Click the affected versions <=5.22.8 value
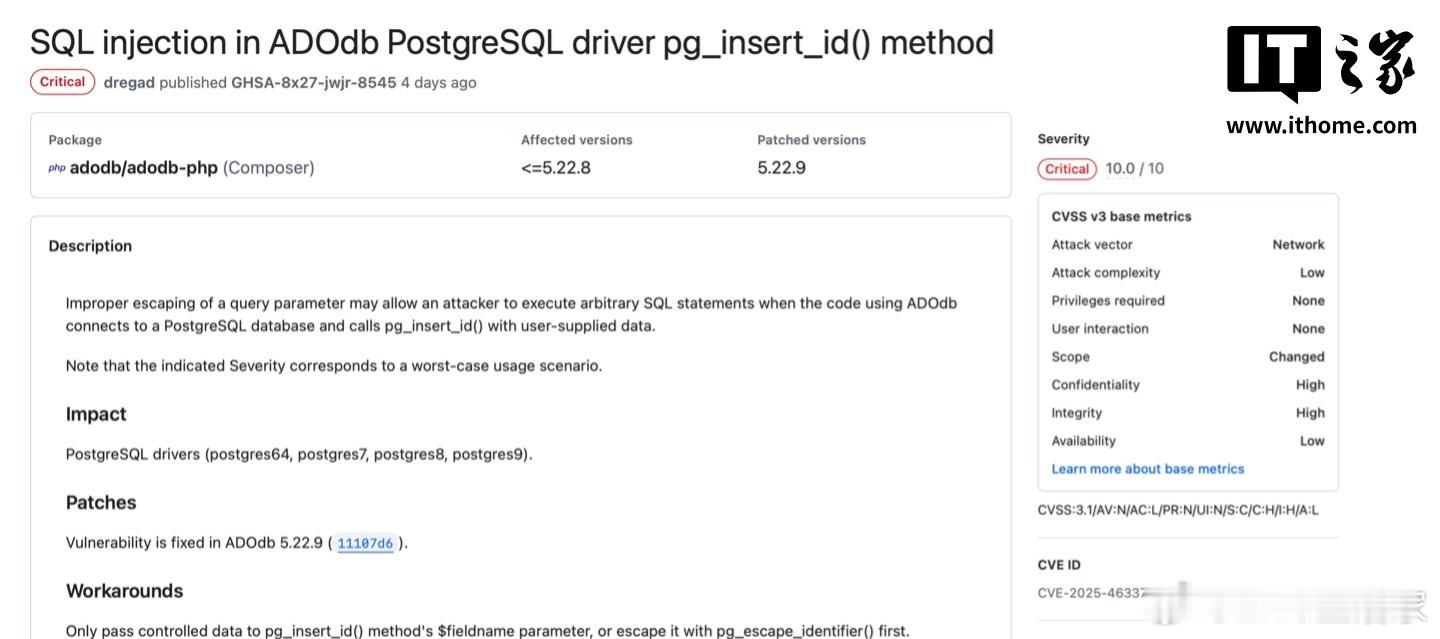Viewport: 1440px width, 639px height. [x=555, y=168]
